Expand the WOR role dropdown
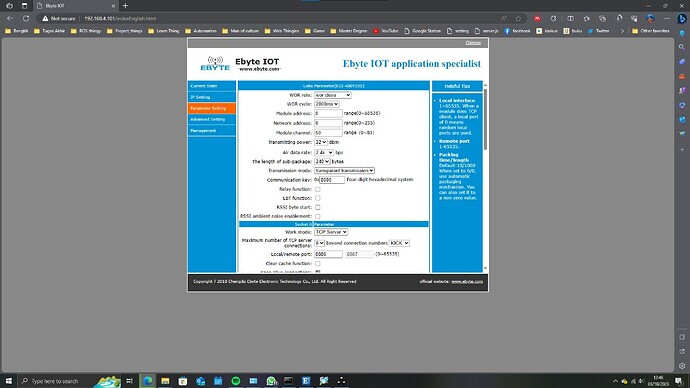Screen dimensions: 690x388 [x=333, y=95]
